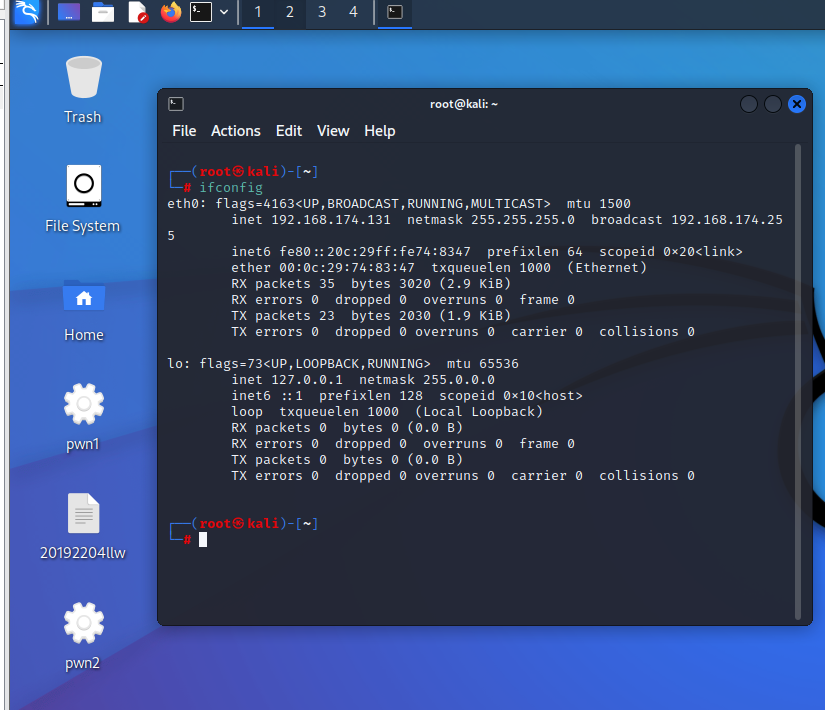Click the mtu 65536 text

[x=482, y=364]
